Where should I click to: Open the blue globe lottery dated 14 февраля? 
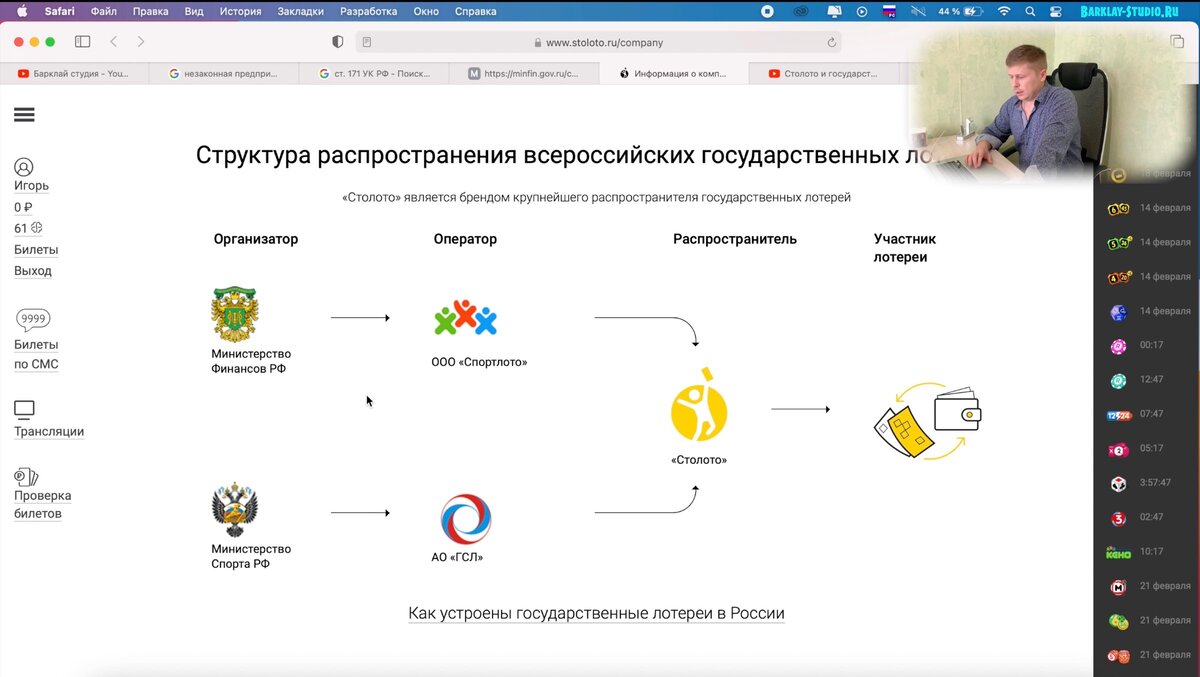tap(1118, 312)
